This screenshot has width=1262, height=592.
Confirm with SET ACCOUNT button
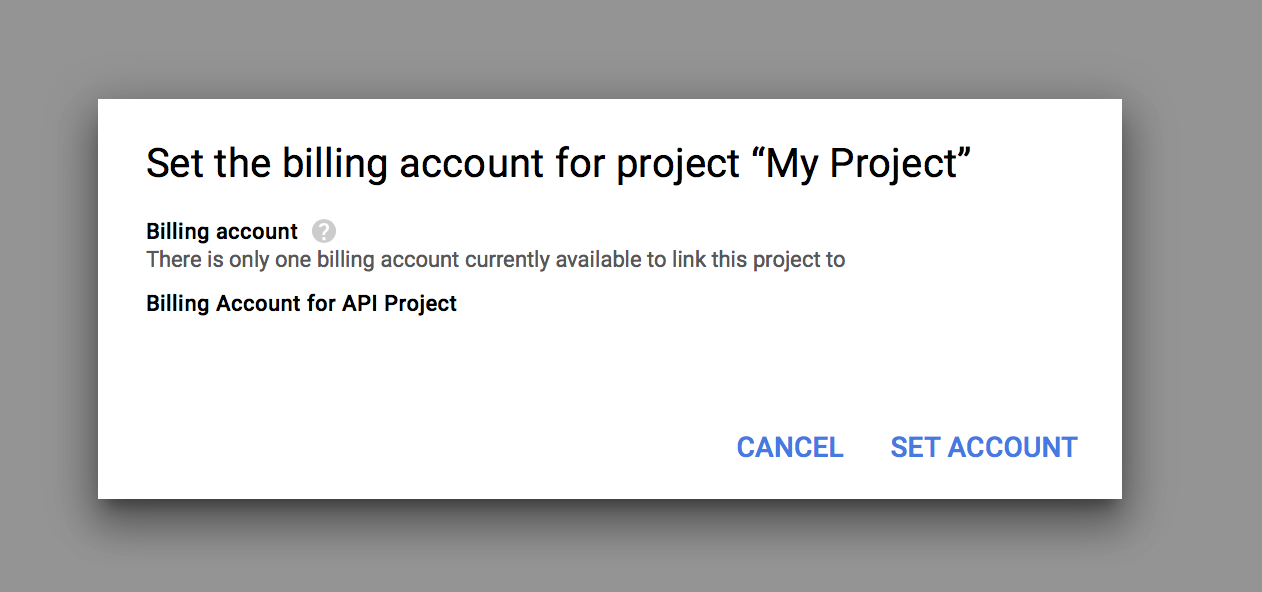984,447
